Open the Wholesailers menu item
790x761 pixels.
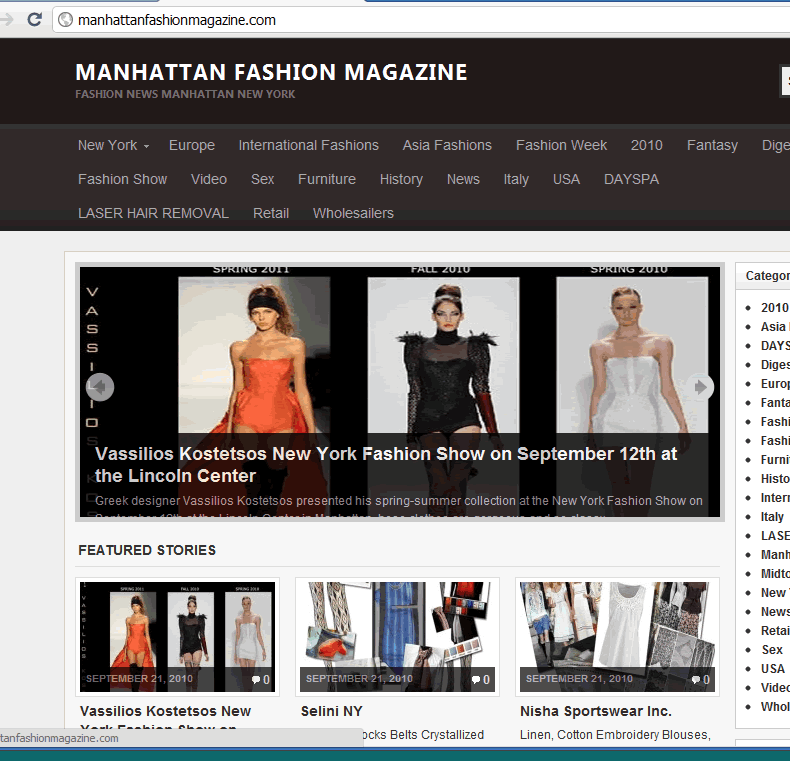353,213
